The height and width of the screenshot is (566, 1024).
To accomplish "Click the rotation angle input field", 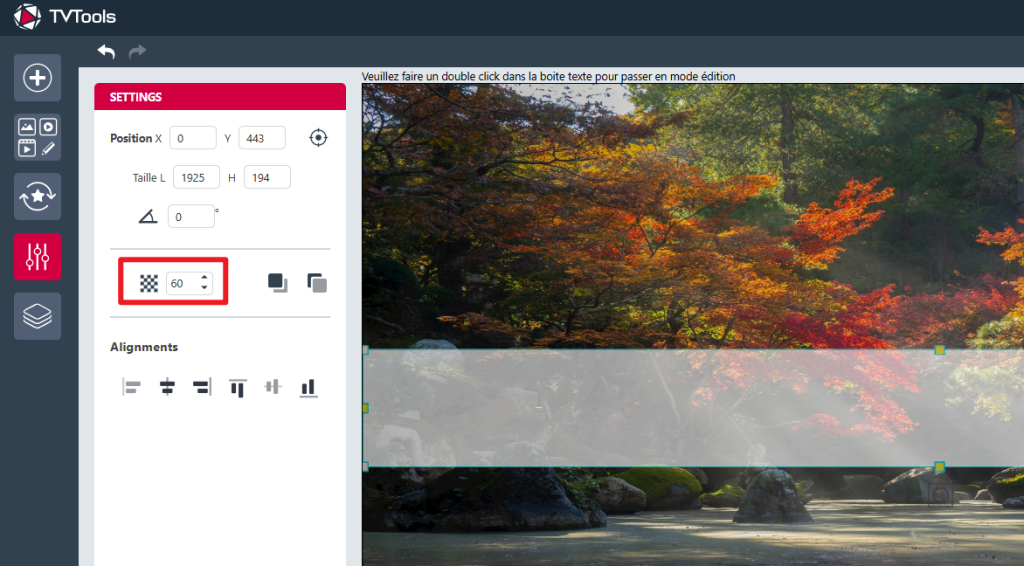I will [190, 216].
